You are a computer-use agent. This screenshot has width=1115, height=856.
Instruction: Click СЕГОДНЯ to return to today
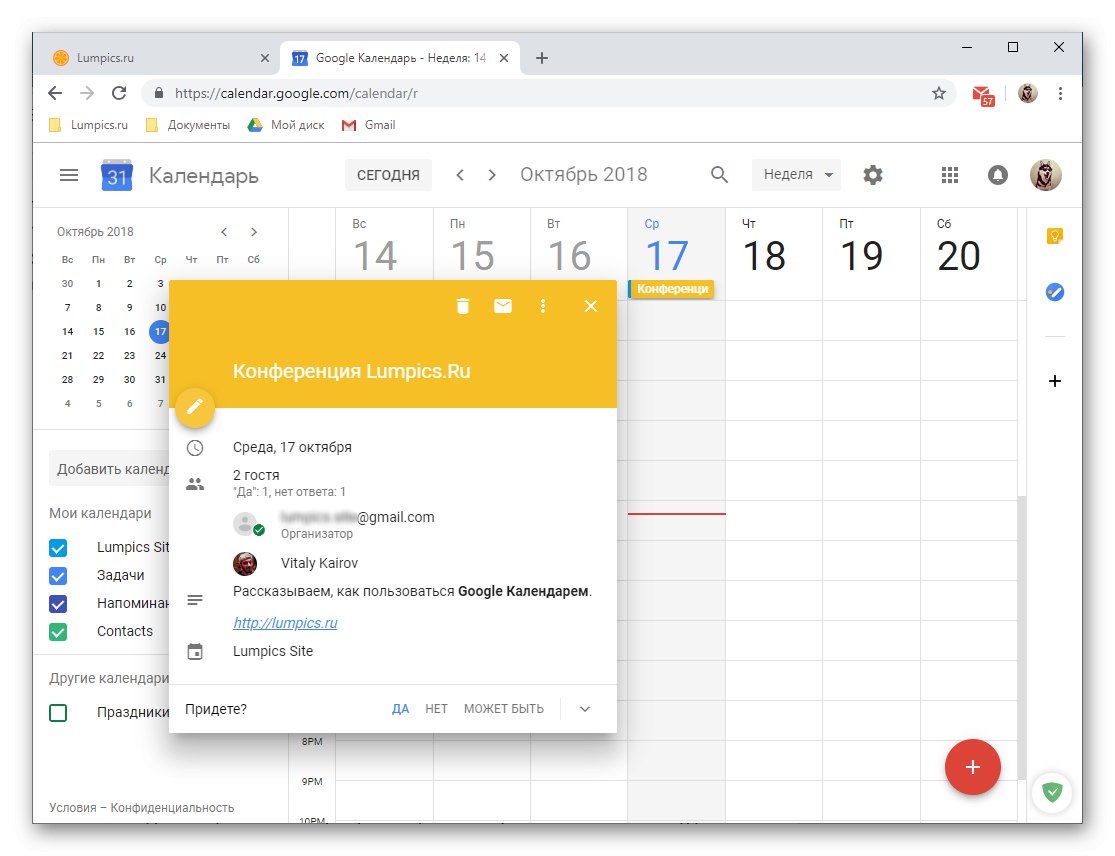coord(388,174)
